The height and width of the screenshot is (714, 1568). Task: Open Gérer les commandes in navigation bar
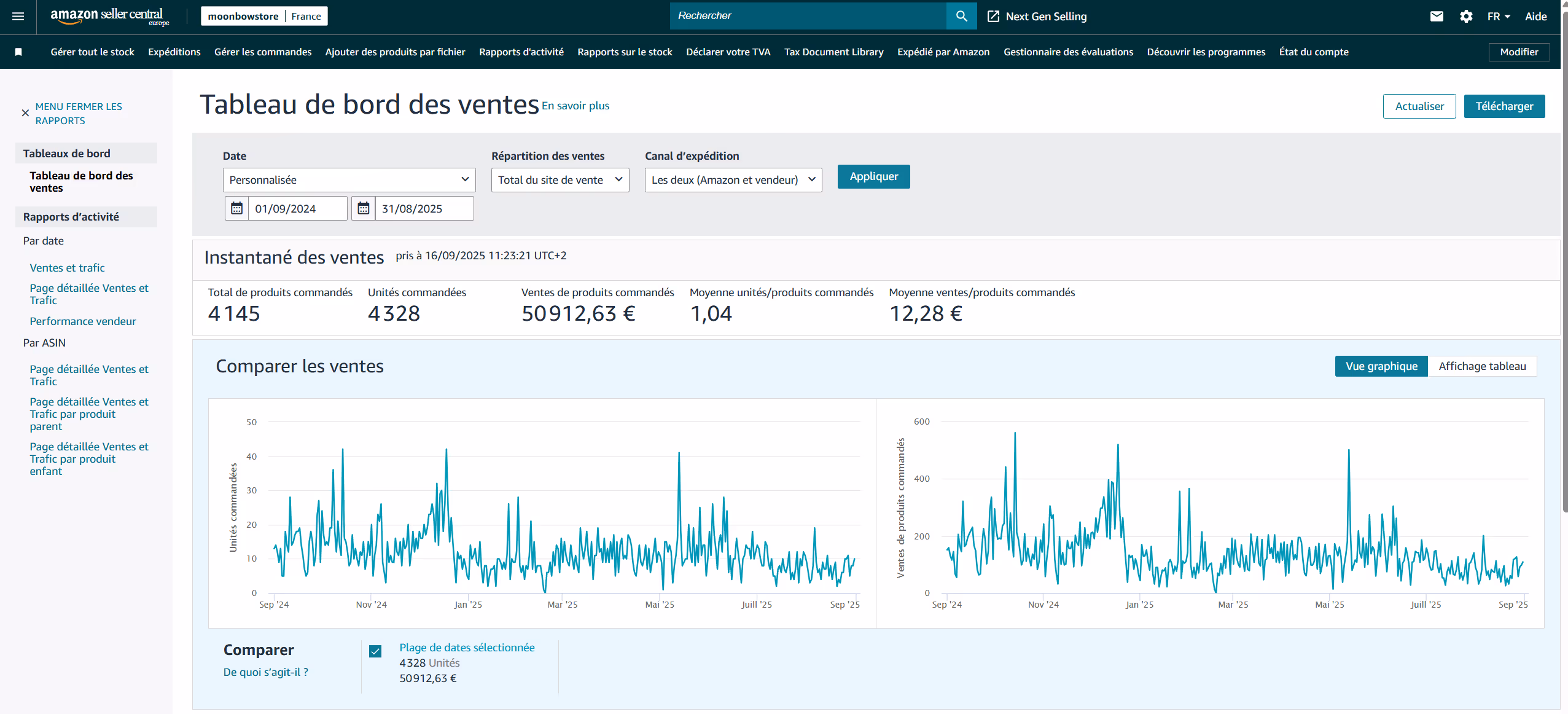click(x=262, y=52)
